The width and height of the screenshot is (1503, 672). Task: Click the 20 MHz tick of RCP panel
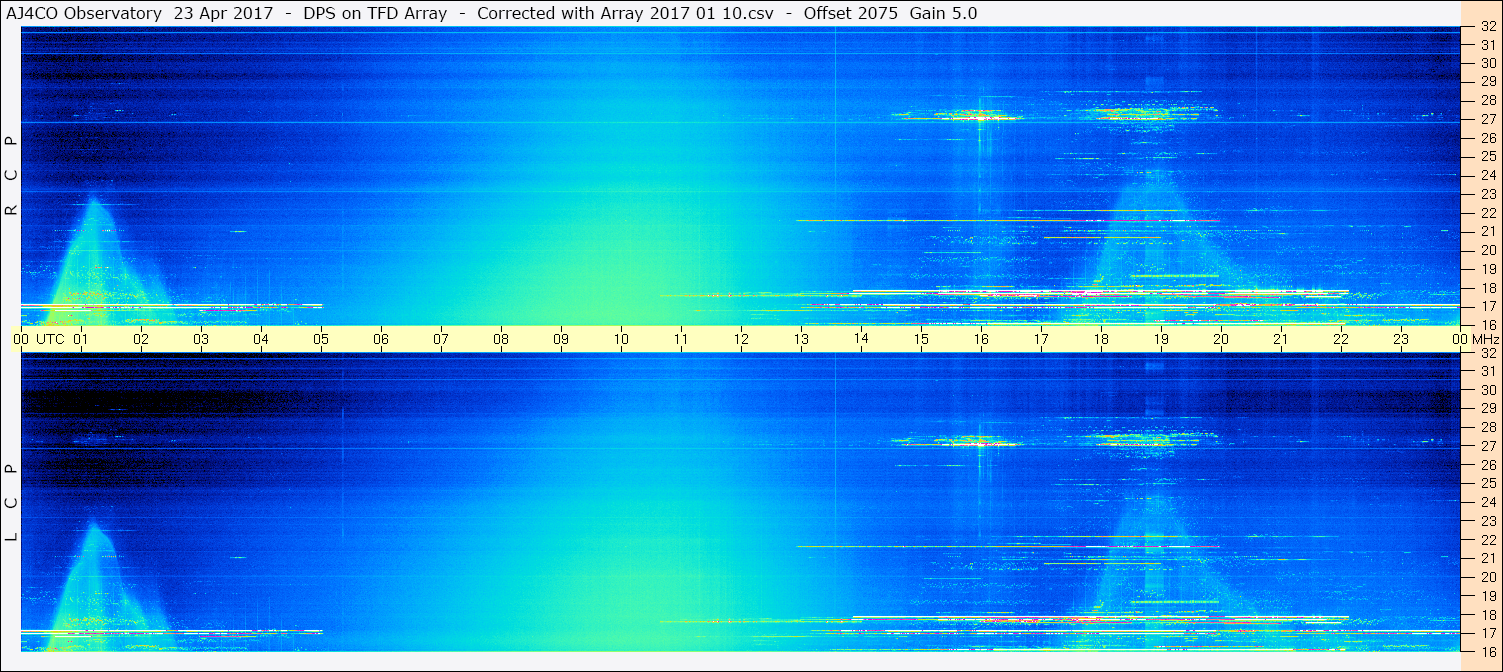(1487, 250)
